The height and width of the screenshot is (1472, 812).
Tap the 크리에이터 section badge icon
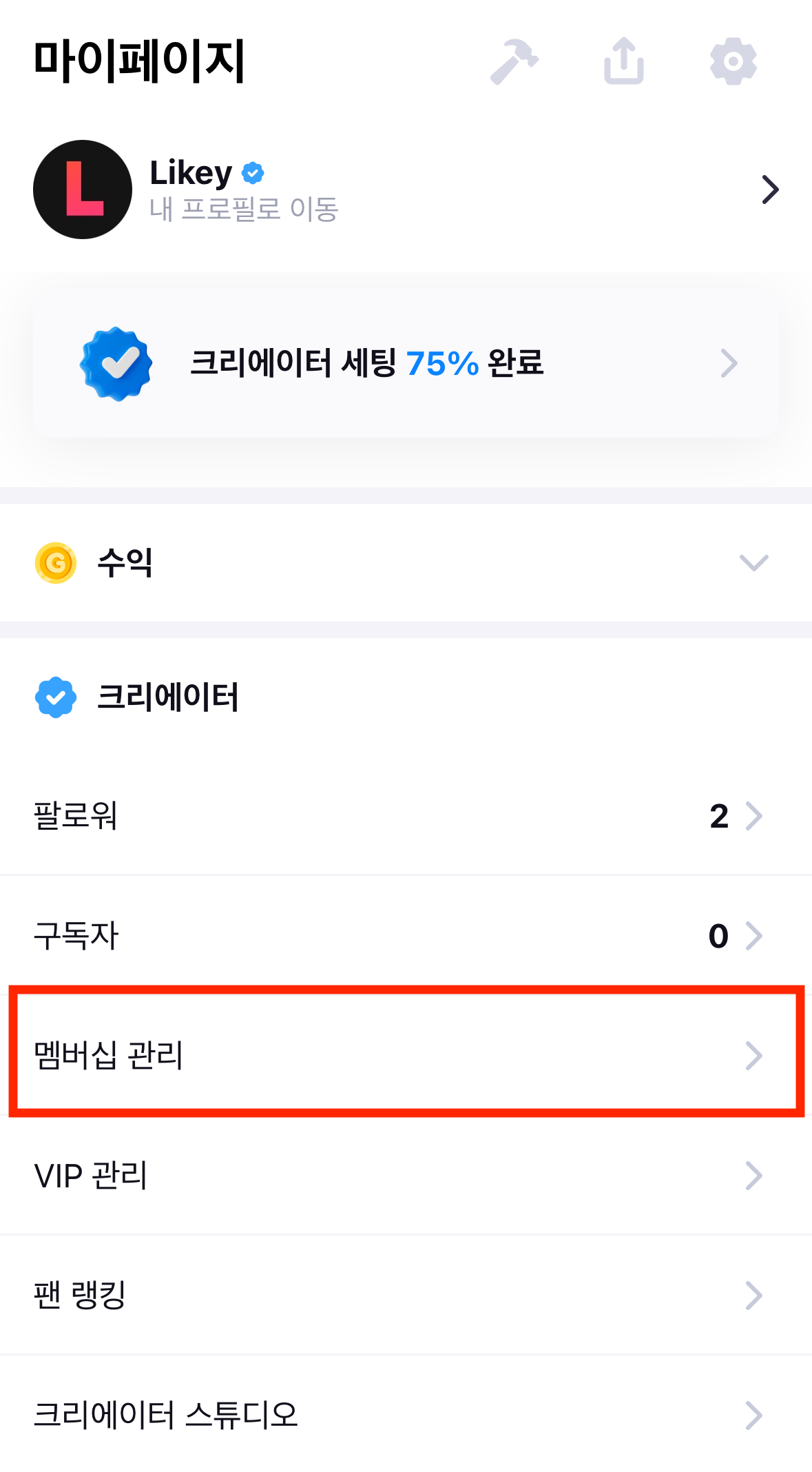pos(56,697)
